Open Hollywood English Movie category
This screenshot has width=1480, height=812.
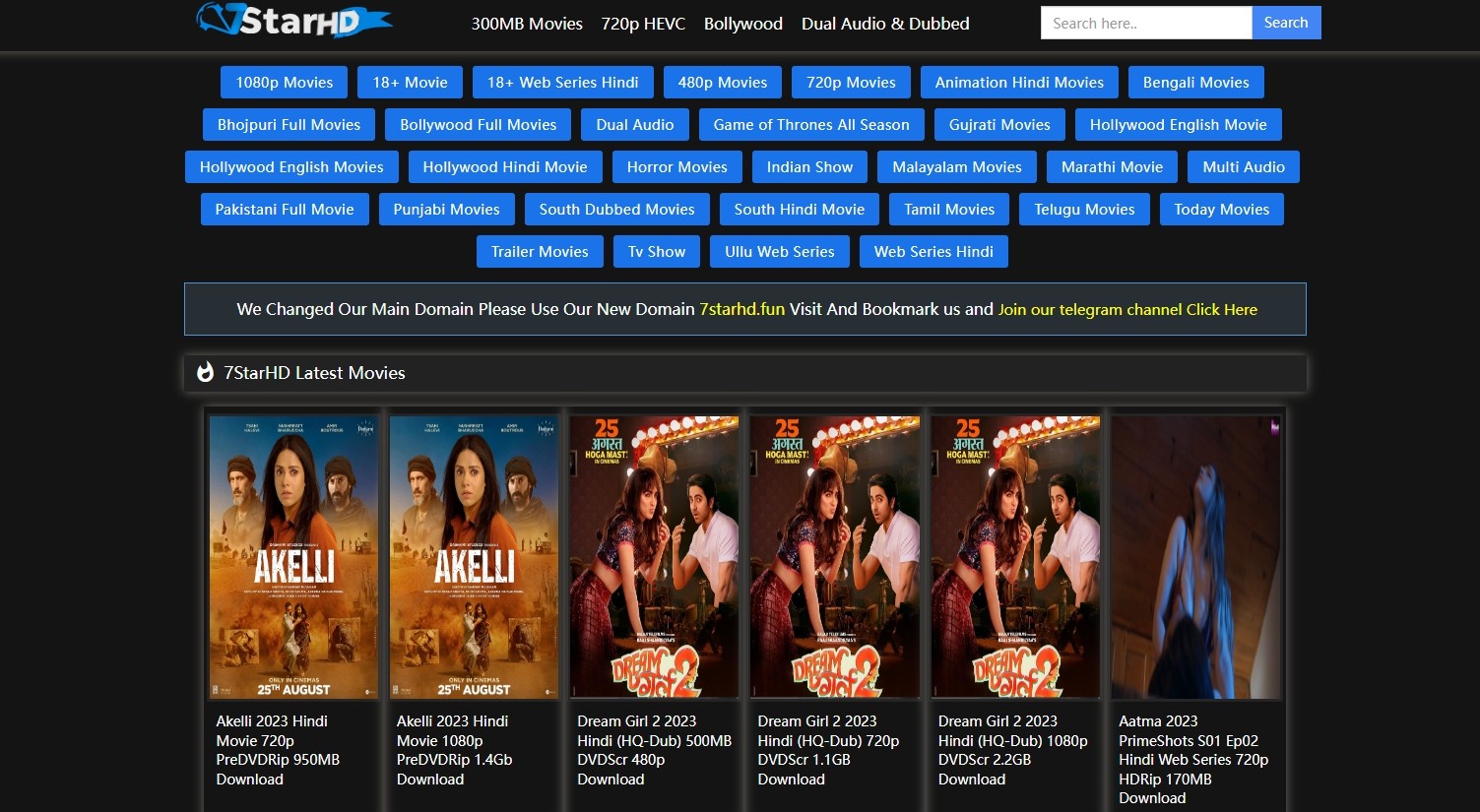pos(1179,125)
